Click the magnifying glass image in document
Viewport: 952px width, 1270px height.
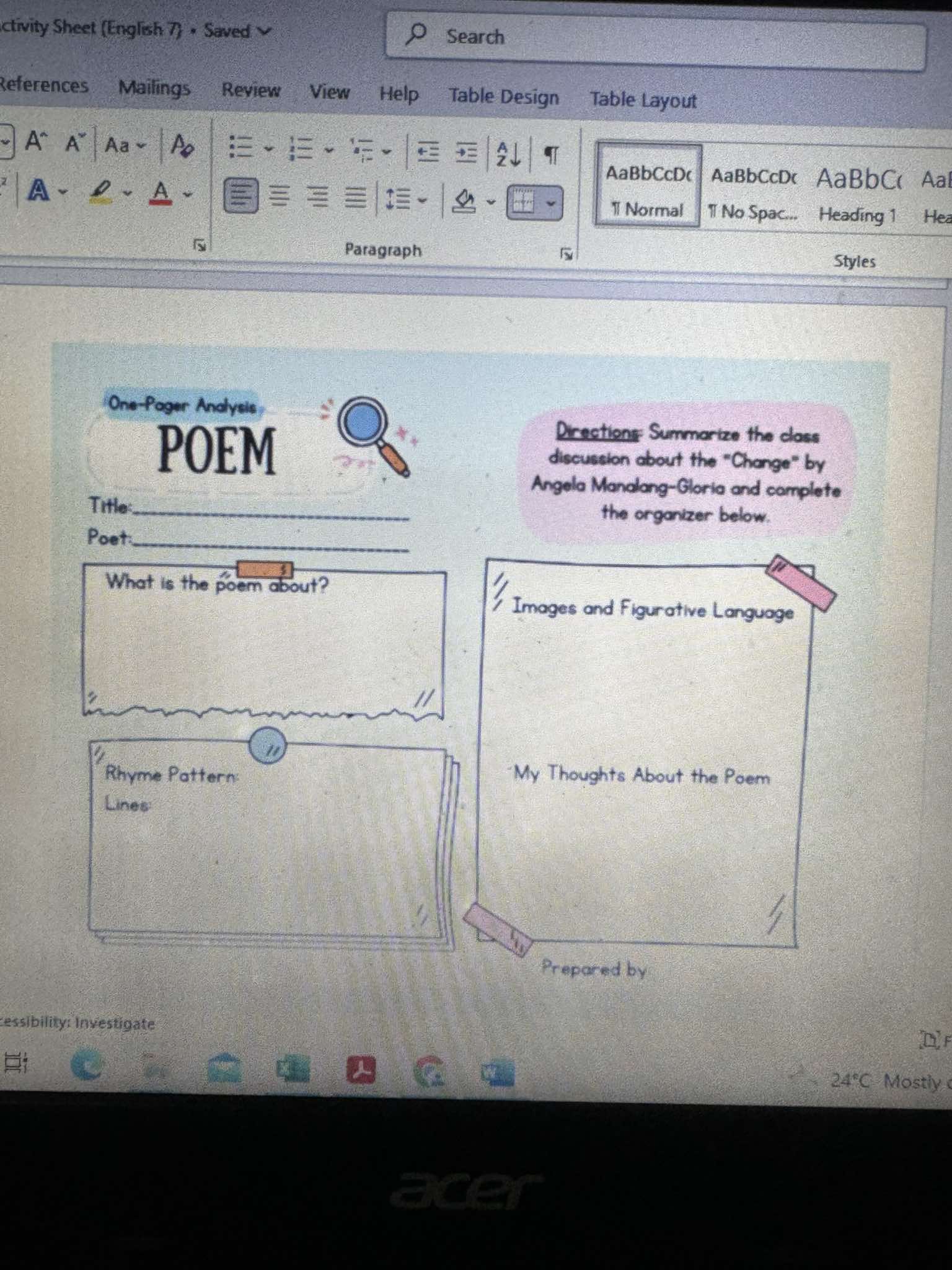[x=374, y=437]
